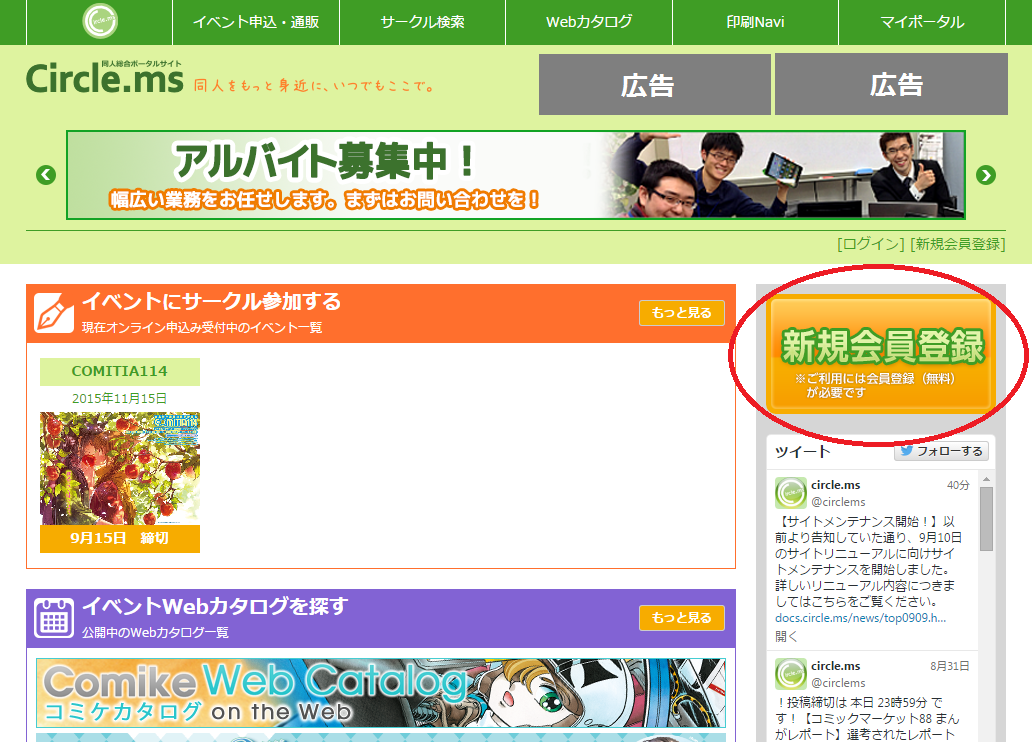Open the マイポータル menu item
Screen dimensions: 1032x742
click(922, 22)
